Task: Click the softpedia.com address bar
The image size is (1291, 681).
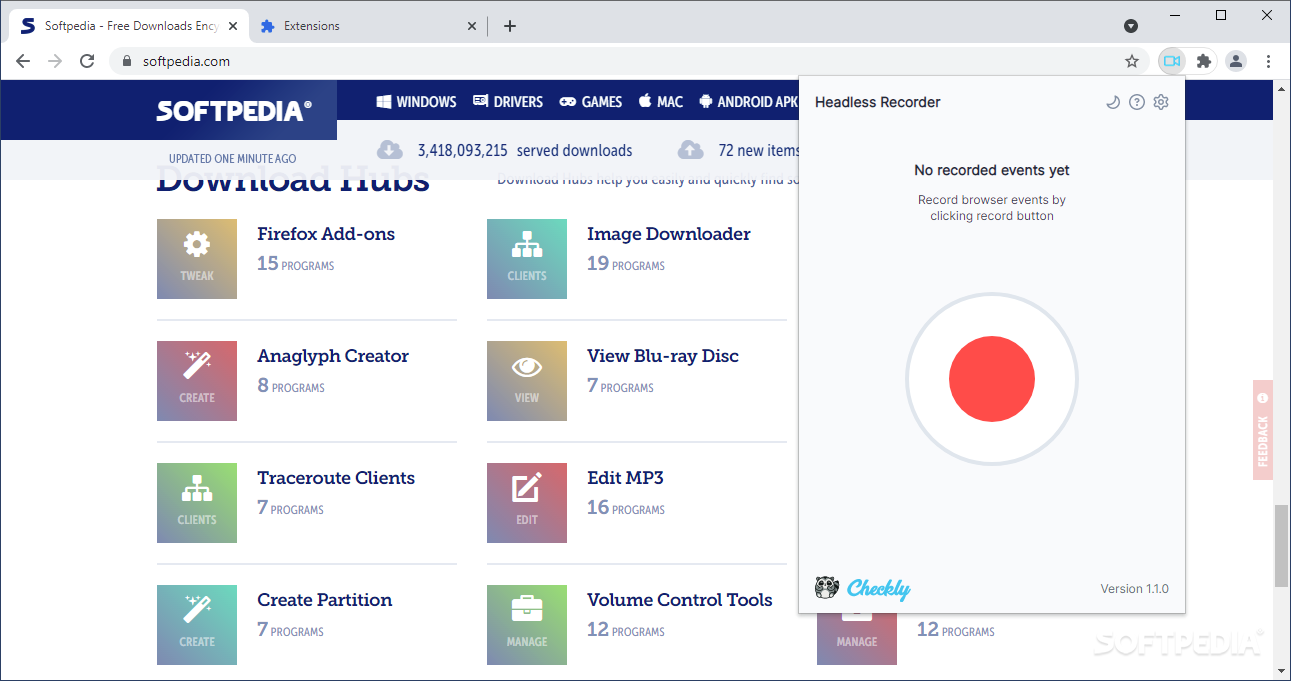Action: pyautogui.click(x=630, y=61)
